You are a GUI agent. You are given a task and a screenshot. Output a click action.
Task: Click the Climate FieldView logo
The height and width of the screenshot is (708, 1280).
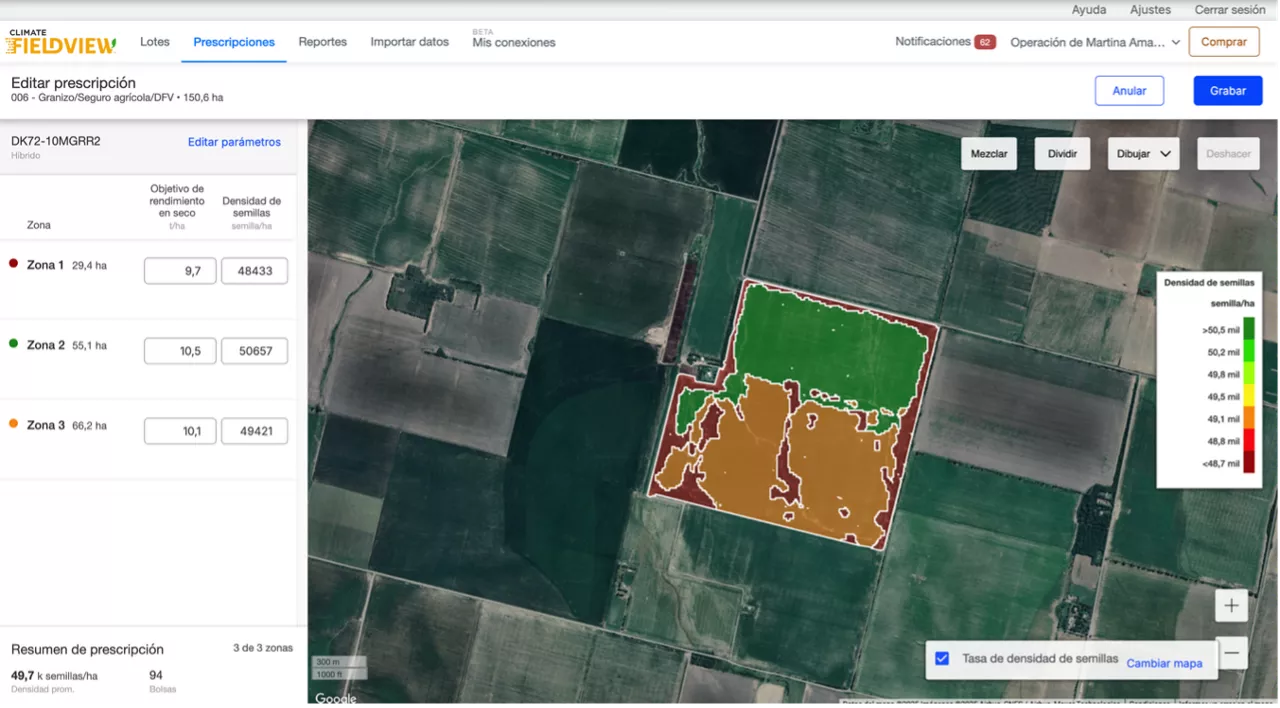(61, 42)
